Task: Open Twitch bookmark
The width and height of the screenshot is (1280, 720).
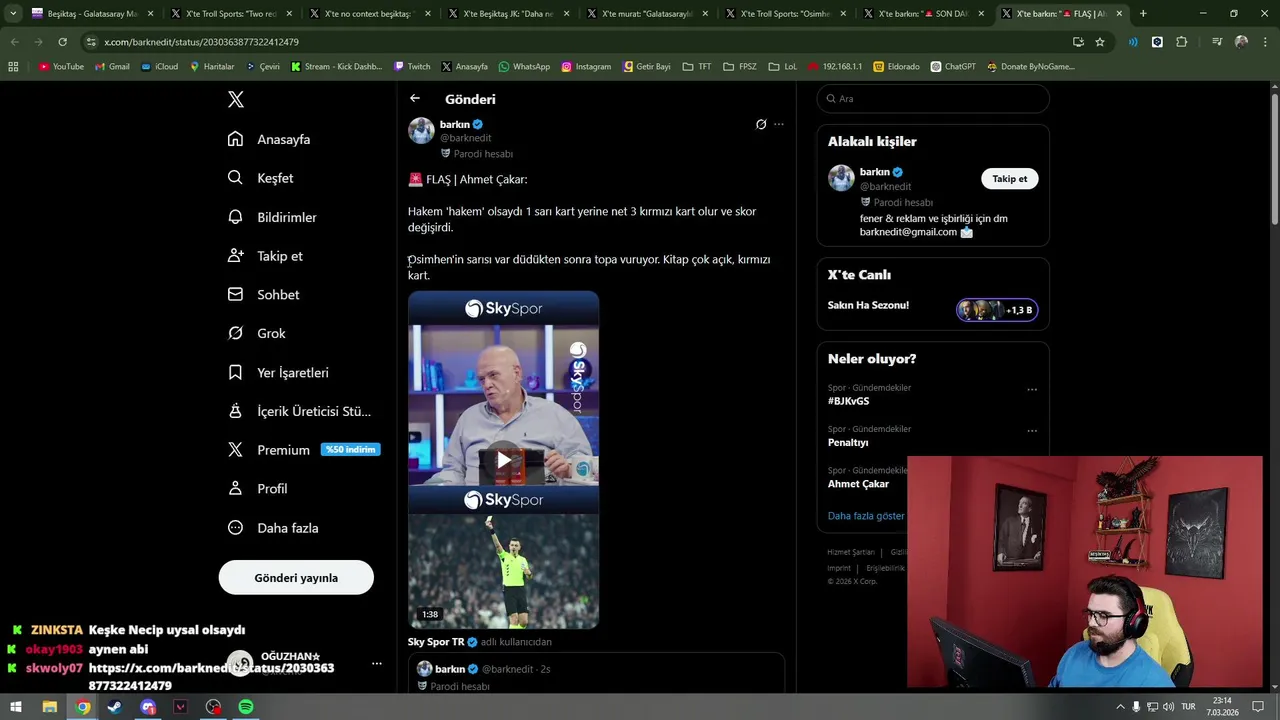Action: point(412,67)
